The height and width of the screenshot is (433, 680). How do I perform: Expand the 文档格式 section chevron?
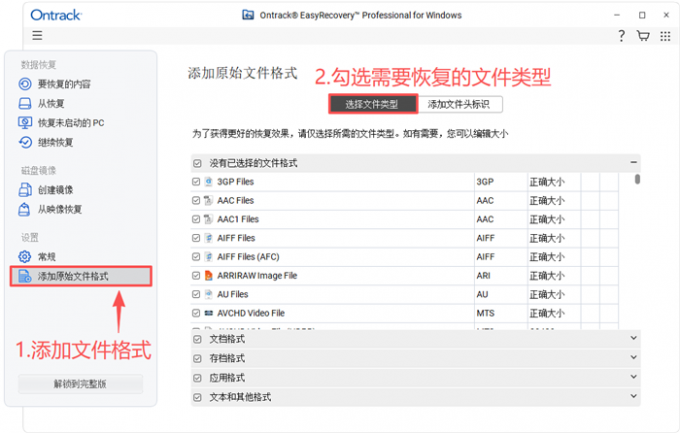(x=634, y=338)
